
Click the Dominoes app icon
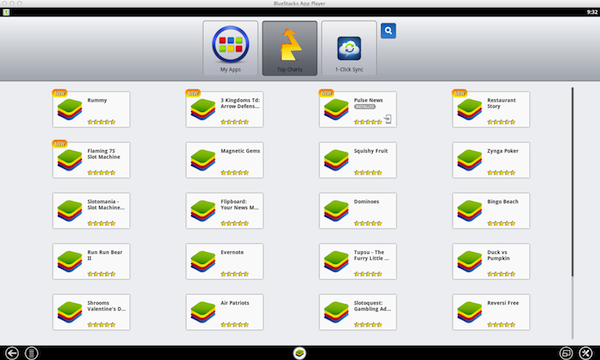336,211
